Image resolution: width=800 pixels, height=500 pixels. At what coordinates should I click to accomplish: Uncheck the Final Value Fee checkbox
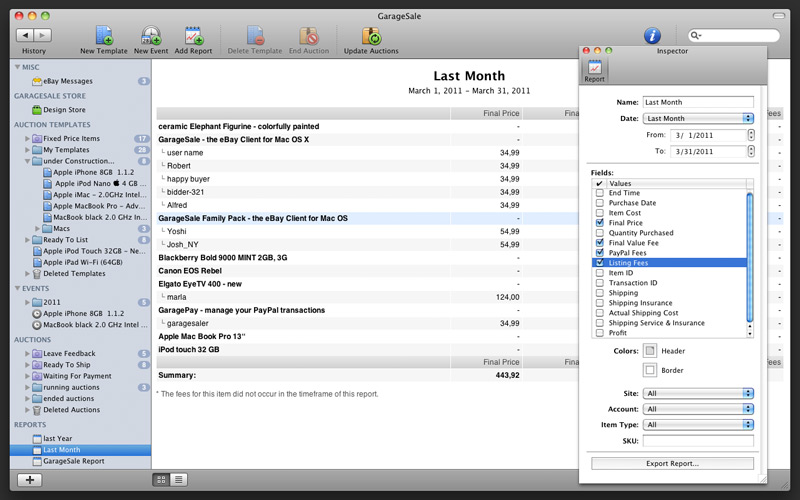[599, 243]
